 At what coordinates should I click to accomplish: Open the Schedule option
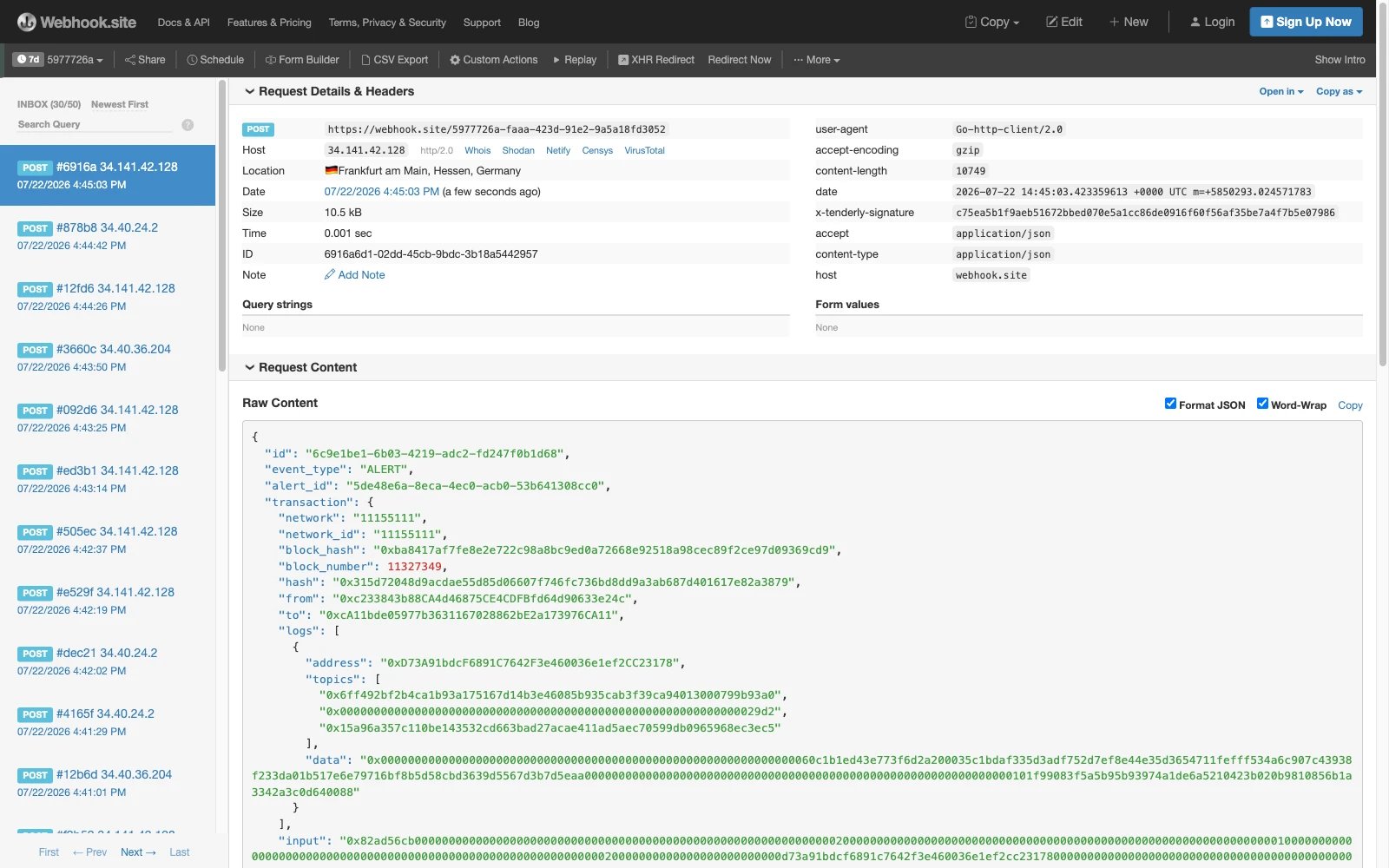pos(215,60)
